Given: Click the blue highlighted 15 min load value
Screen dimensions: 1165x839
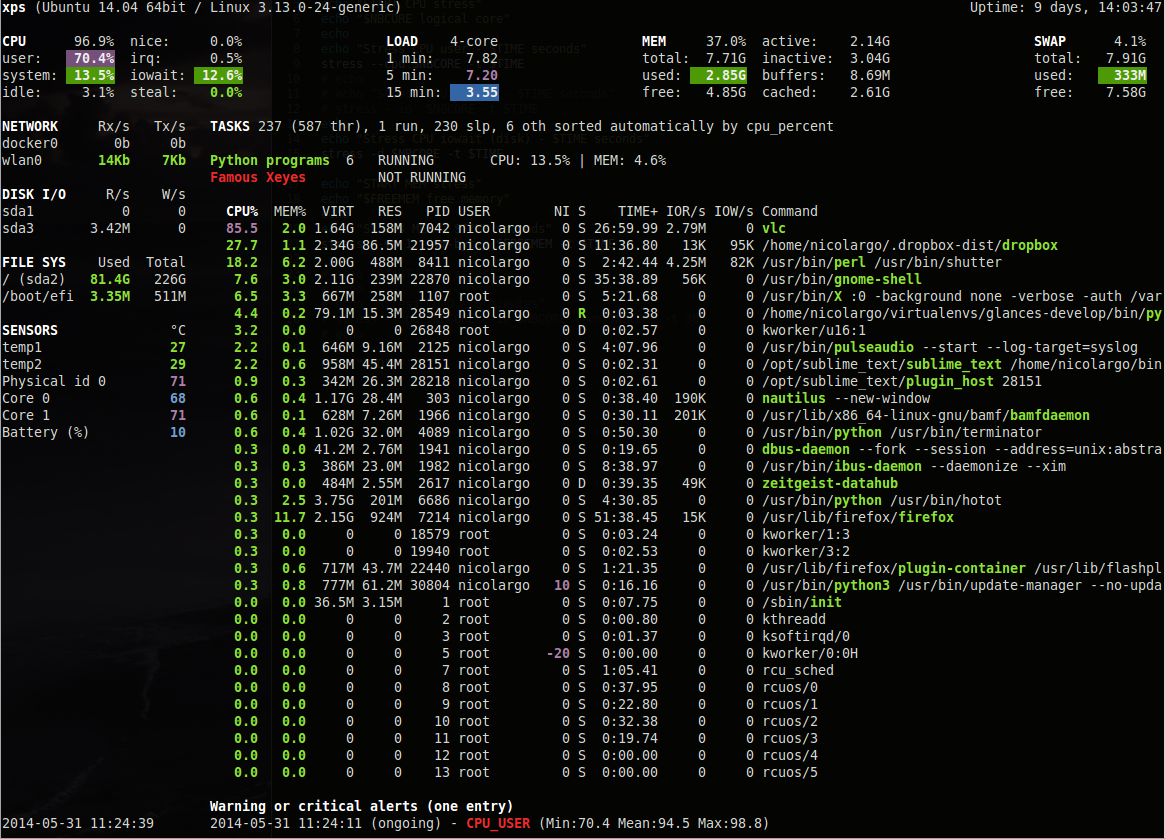Looking at the screenshot, I should click(x=474, y=92).
